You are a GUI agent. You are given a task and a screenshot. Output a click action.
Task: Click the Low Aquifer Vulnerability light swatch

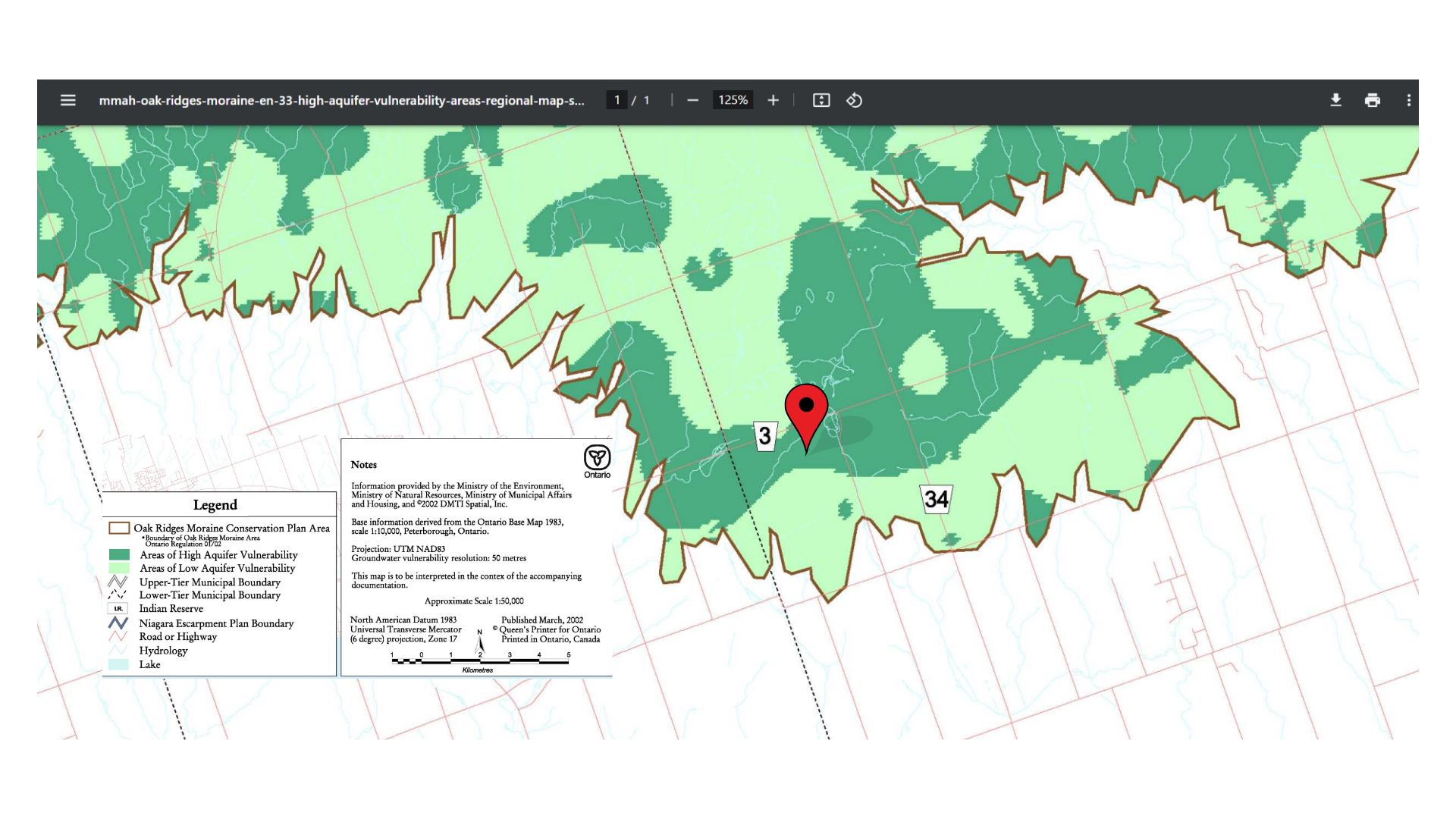click(x=119, y=568)
